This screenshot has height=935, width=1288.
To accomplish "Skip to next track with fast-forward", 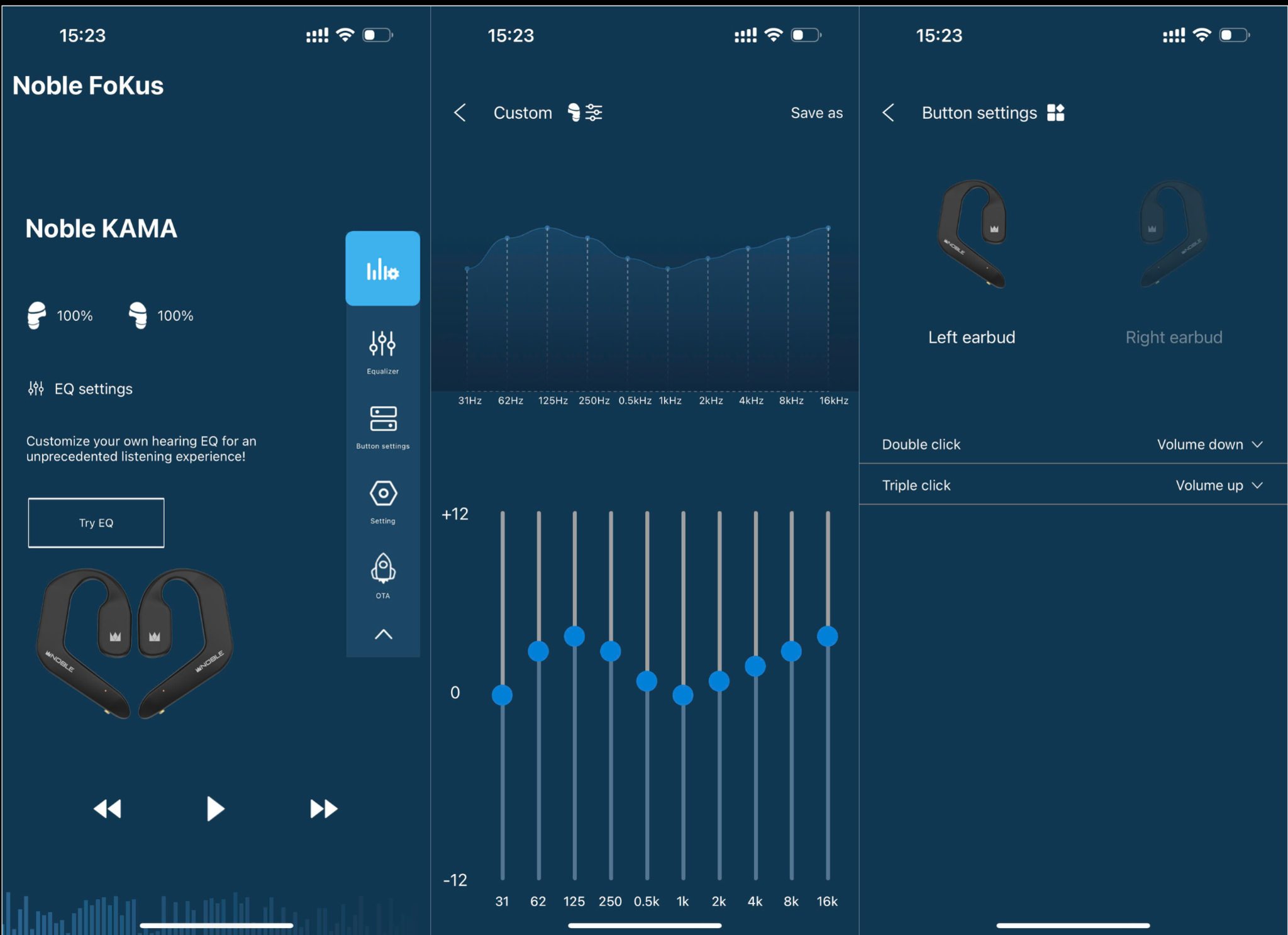I will pyautogui.click(x=324, y=809).
